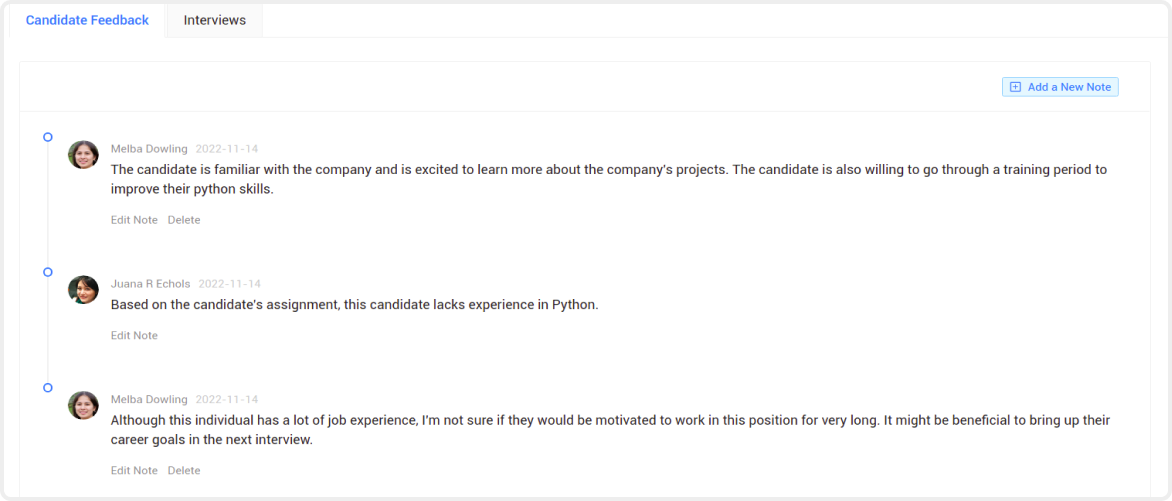Delete the note about career goals
Image resolution: width=1172 pixels, height=501 pixels.
(184, 470)
